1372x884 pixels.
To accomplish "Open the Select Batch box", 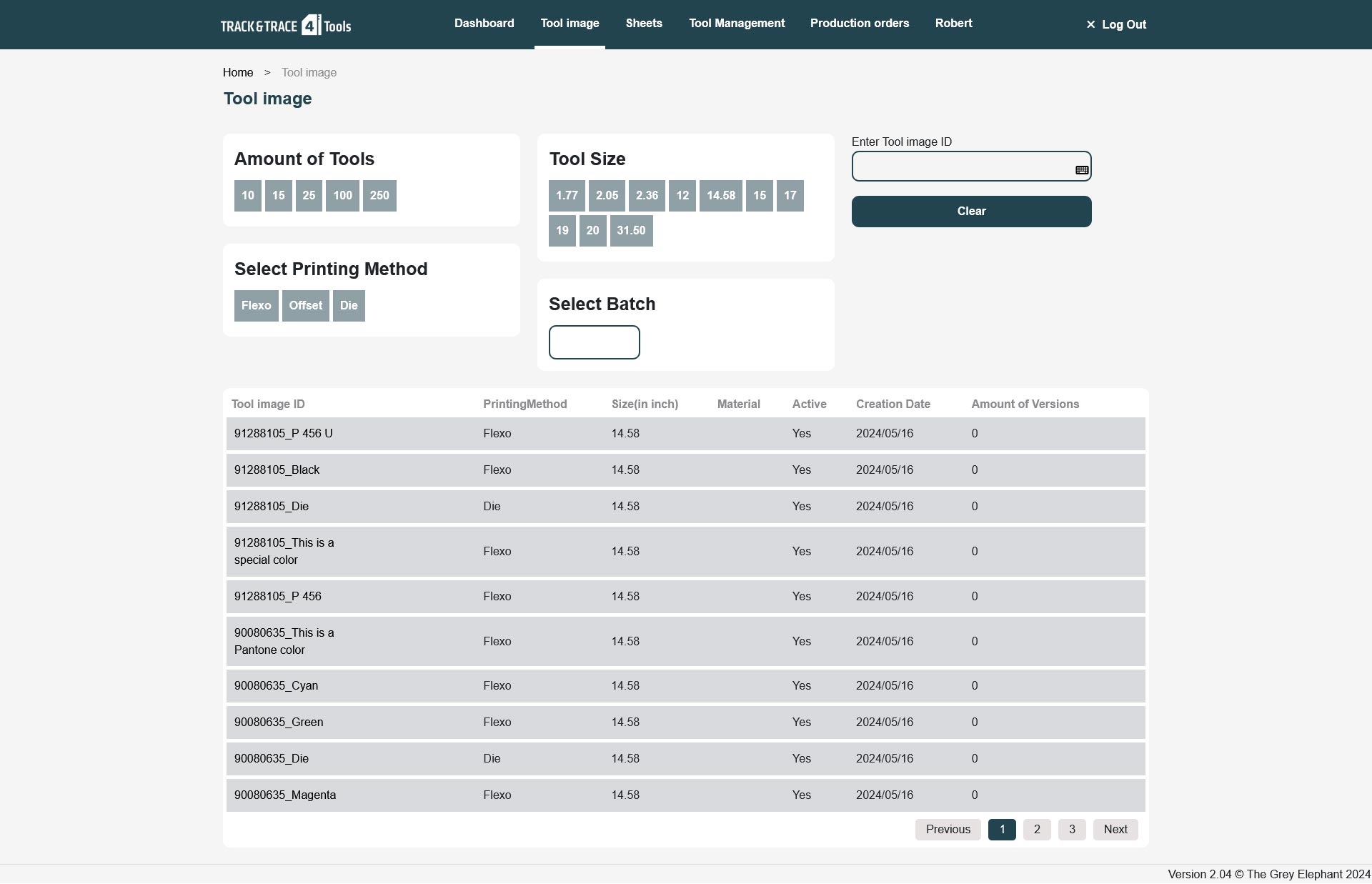I will [594, 342].
